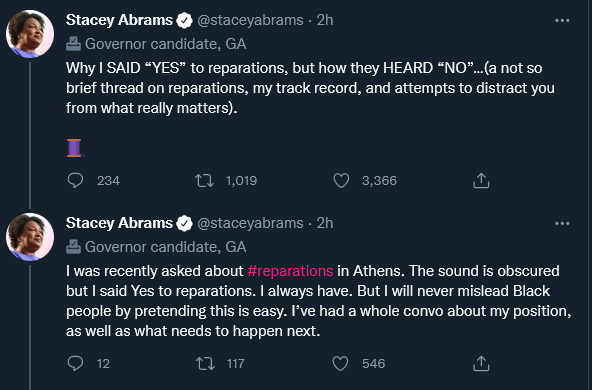Viewport: 592px width, 390px height.
Task: Click @staceyabrams handle on second tweet
Action: (250, 223)
